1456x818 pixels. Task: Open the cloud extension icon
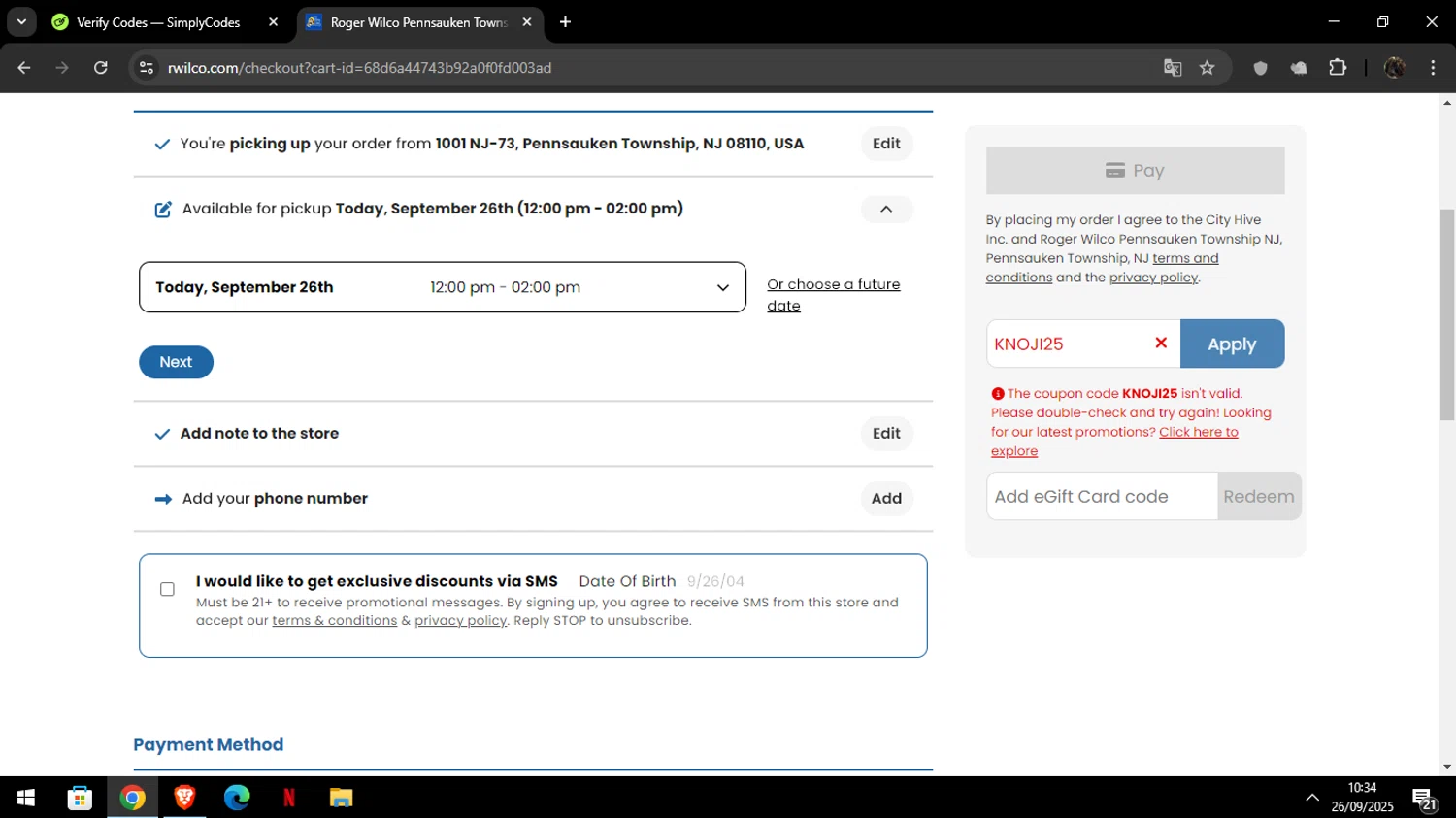(x=1299, y=68)
